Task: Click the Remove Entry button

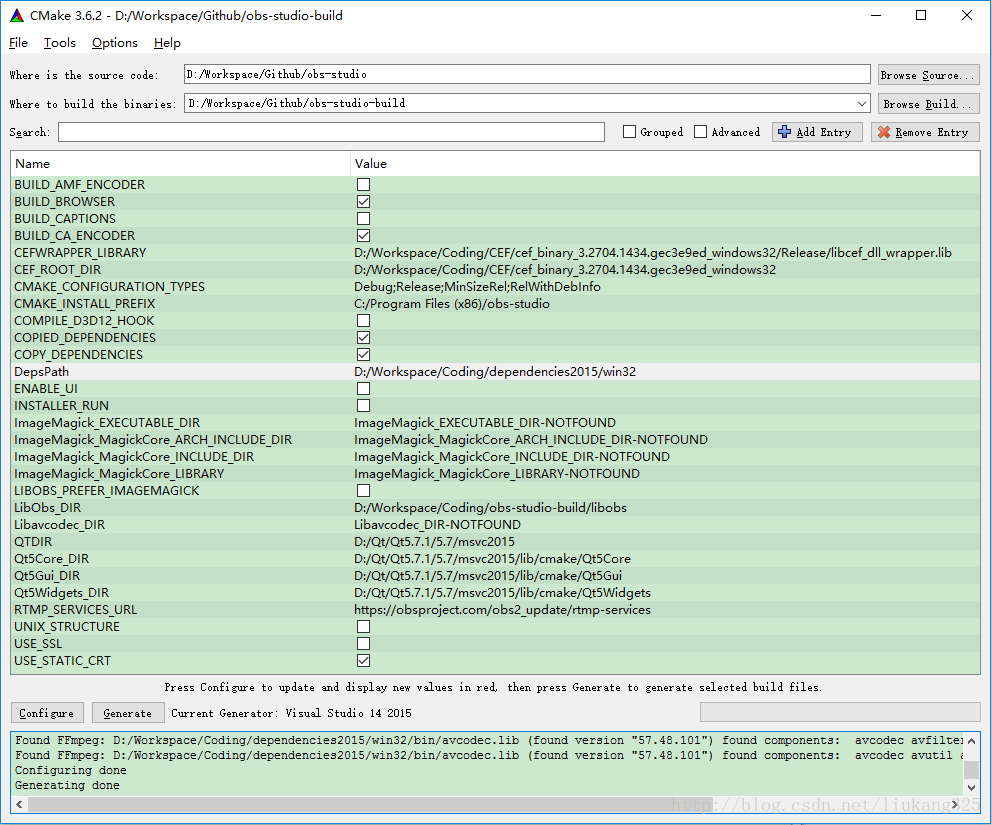Action: pyautogui.click(x=925, y=132)
